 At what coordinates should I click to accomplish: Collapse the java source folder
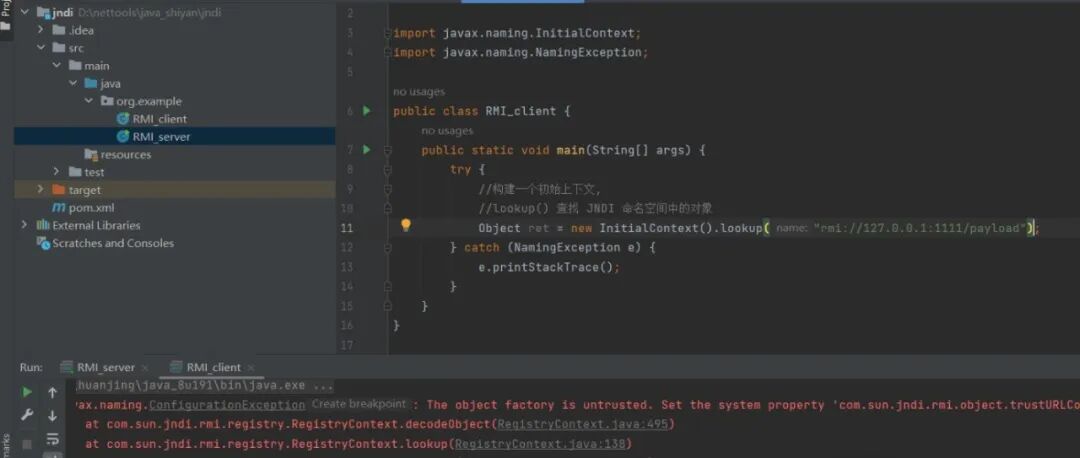pos(72,83)
